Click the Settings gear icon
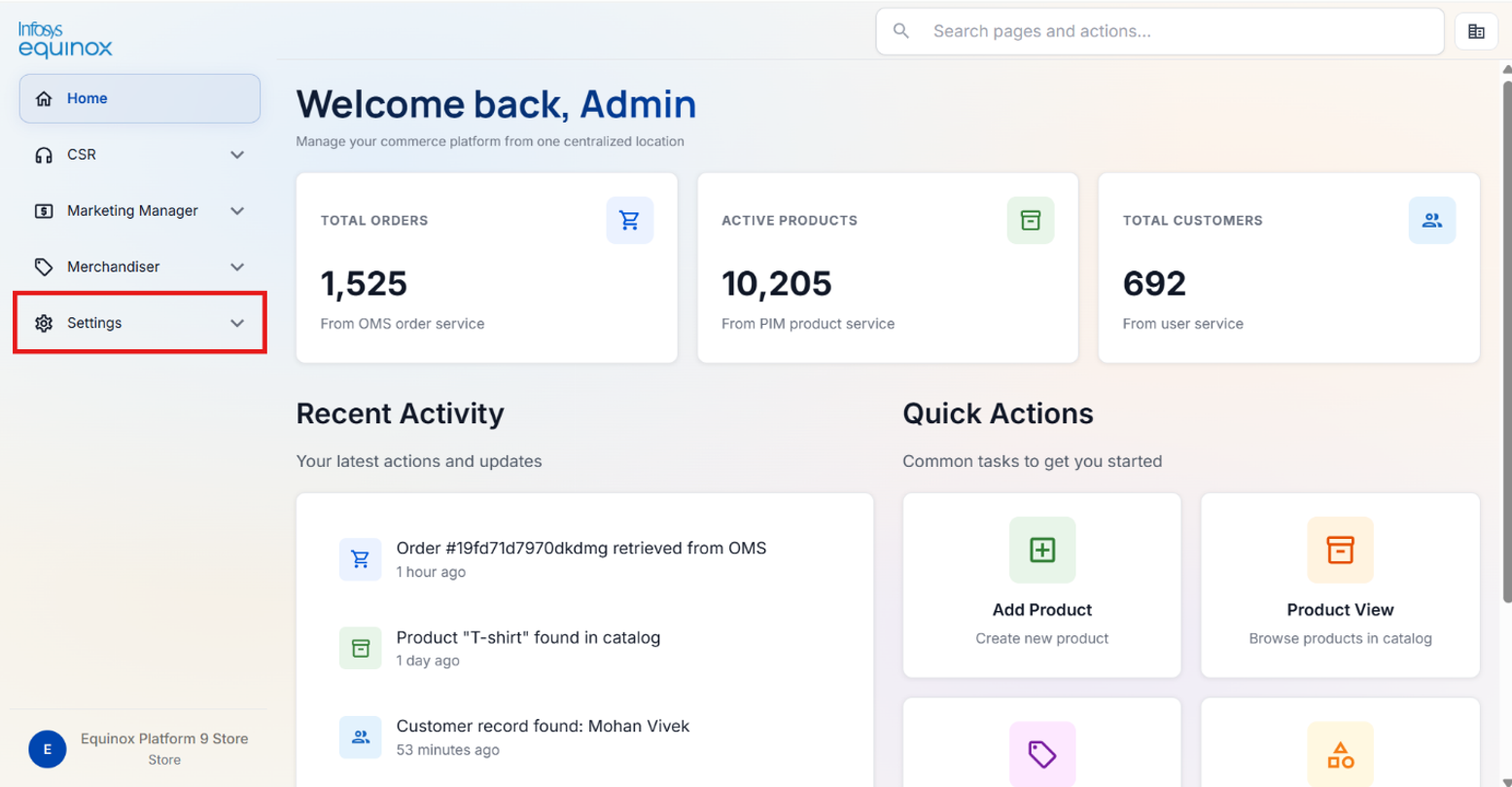The image size is (1512, 787). tap(44, 323)
